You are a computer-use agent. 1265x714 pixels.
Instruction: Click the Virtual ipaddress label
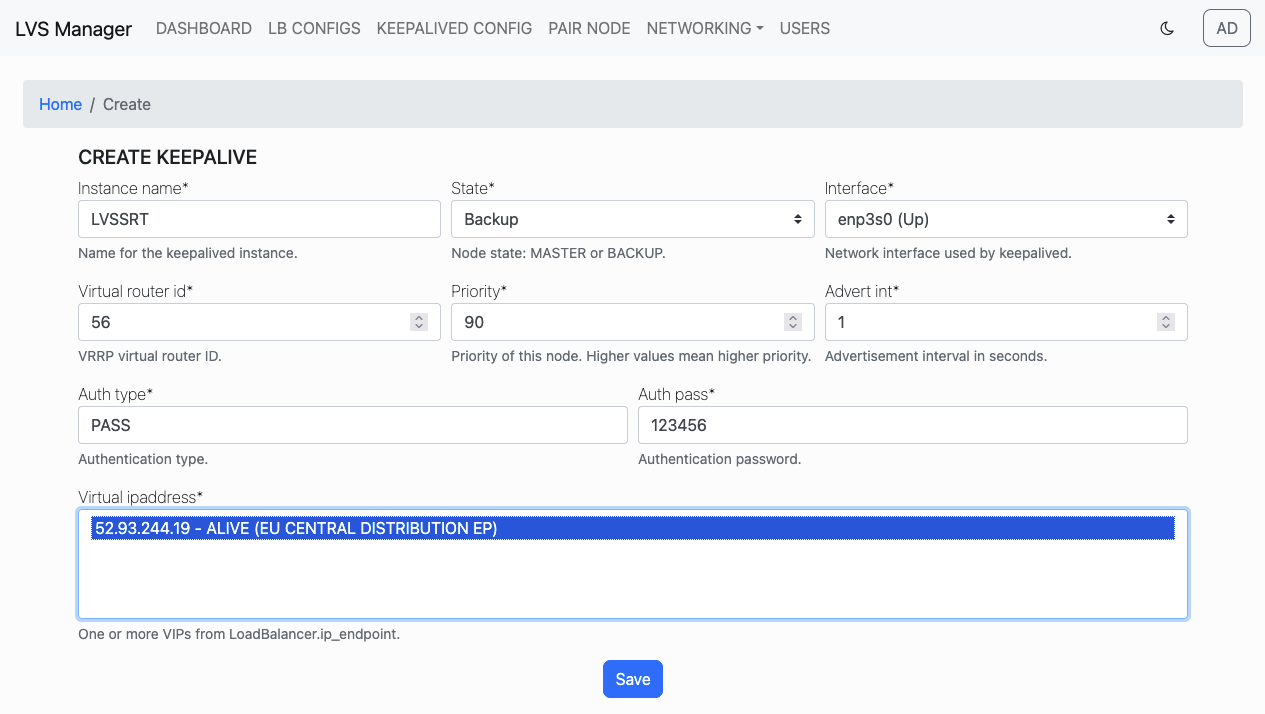(141, 497)
